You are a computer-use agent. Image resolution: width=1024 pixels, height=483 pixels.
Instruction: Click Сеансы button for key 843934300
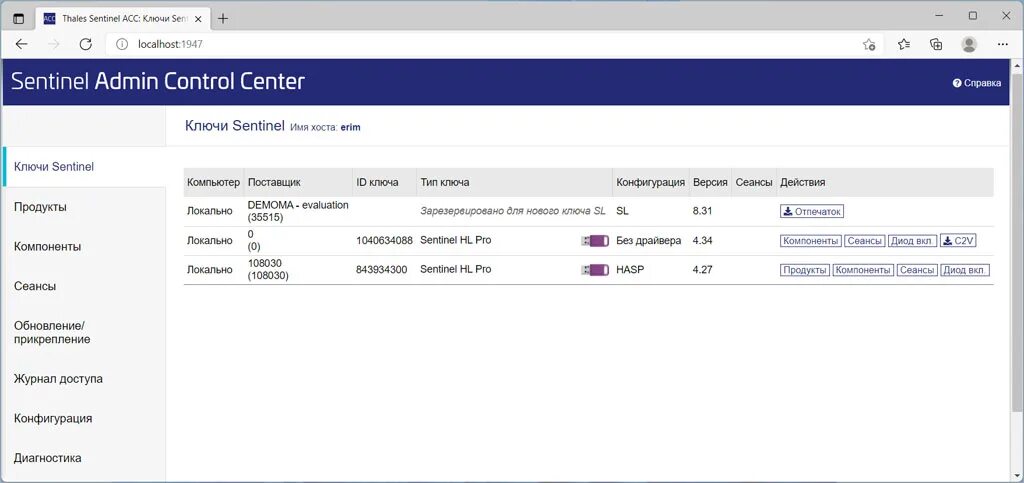point(917,270)
